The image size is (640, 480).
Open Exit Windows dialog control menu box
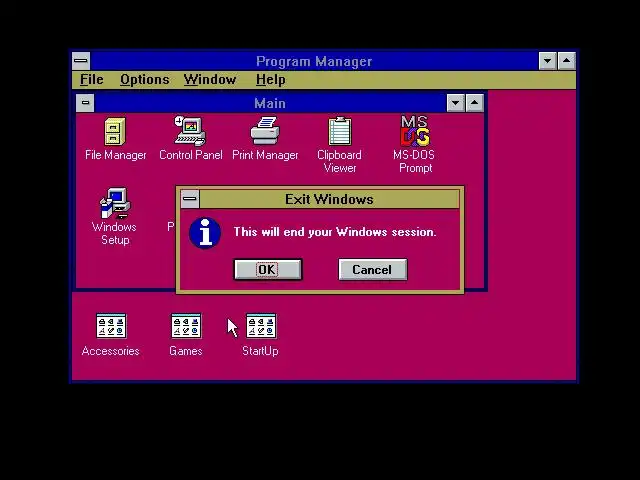[190, 199]
